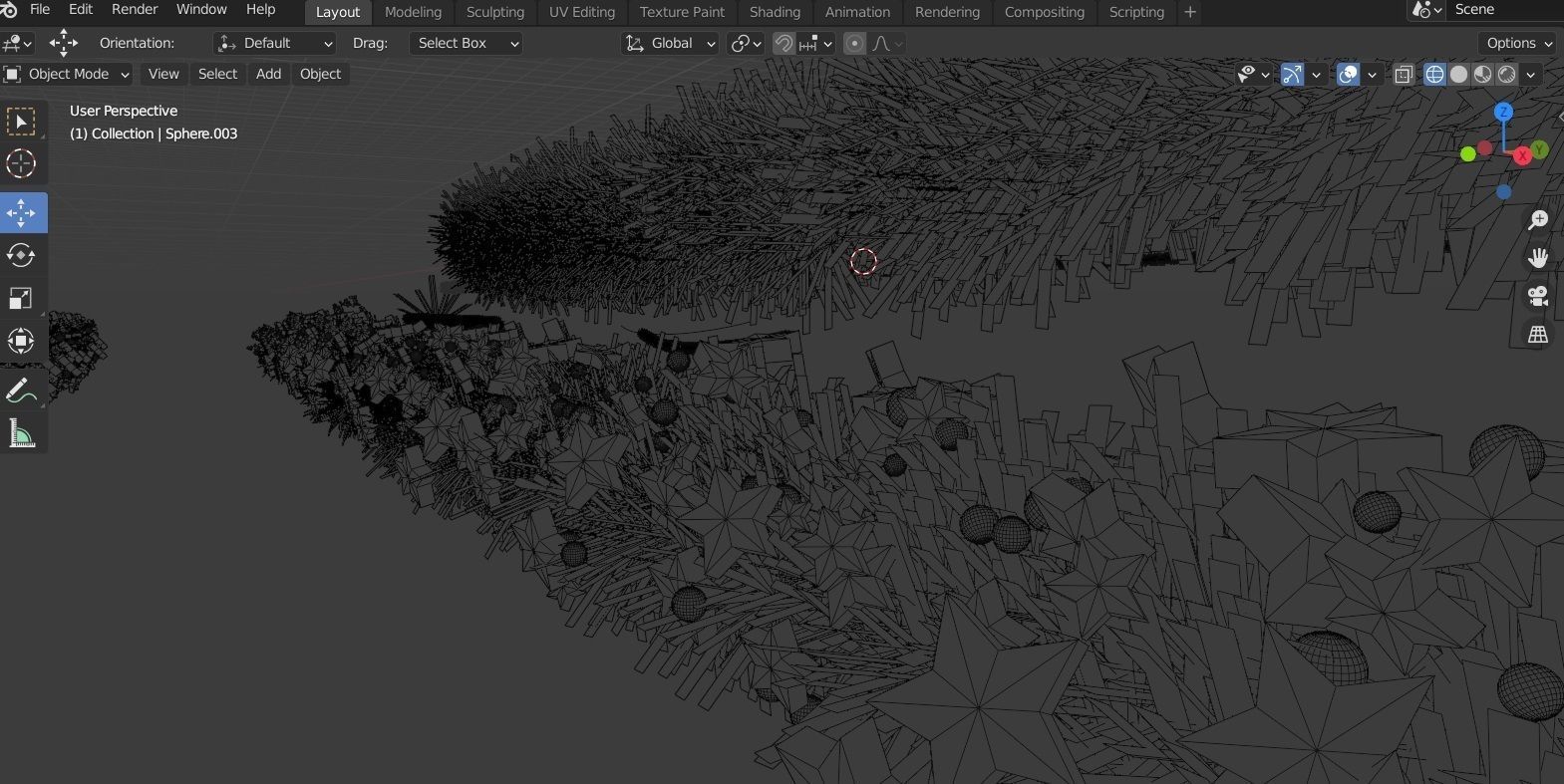Image resolution: width=1564 pixels, height=784 pixels.
Task: Switch perspective/orthographic grid icon
Action: [x=1538, y=334]
